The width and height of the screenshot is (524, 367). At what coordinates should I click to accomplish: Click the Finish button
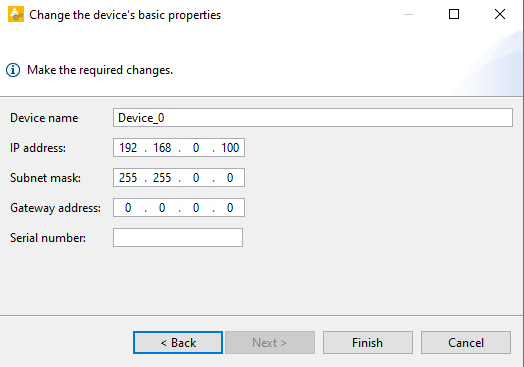[368, 343]
